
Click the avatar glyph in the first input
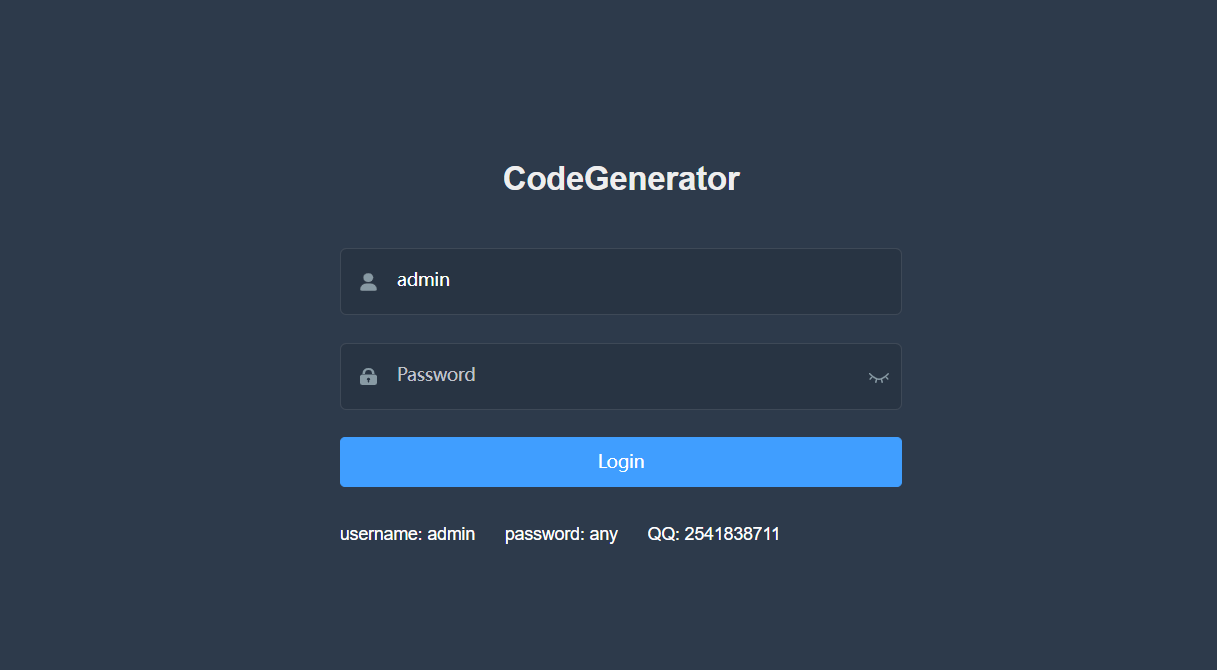pyautogui.click(x=368, y=281)
